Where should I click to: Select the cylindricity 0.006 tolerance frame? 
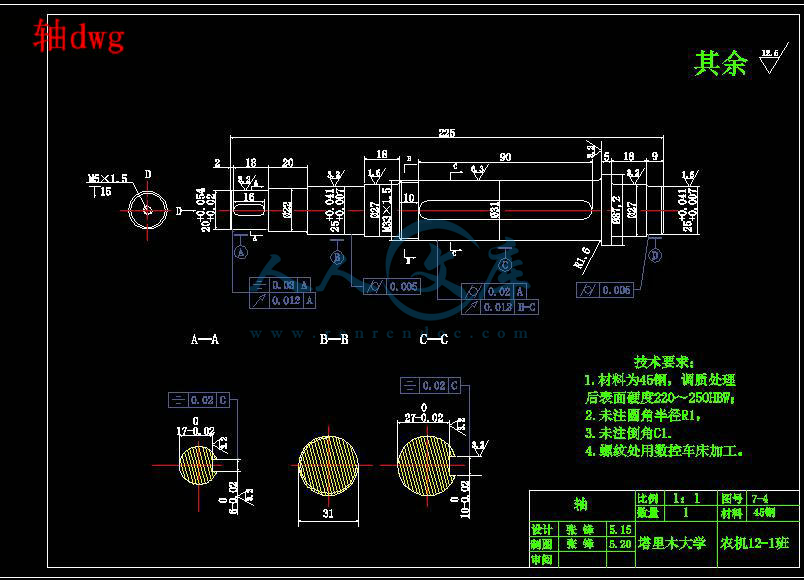pyautogui.click(x=605, y=290)
